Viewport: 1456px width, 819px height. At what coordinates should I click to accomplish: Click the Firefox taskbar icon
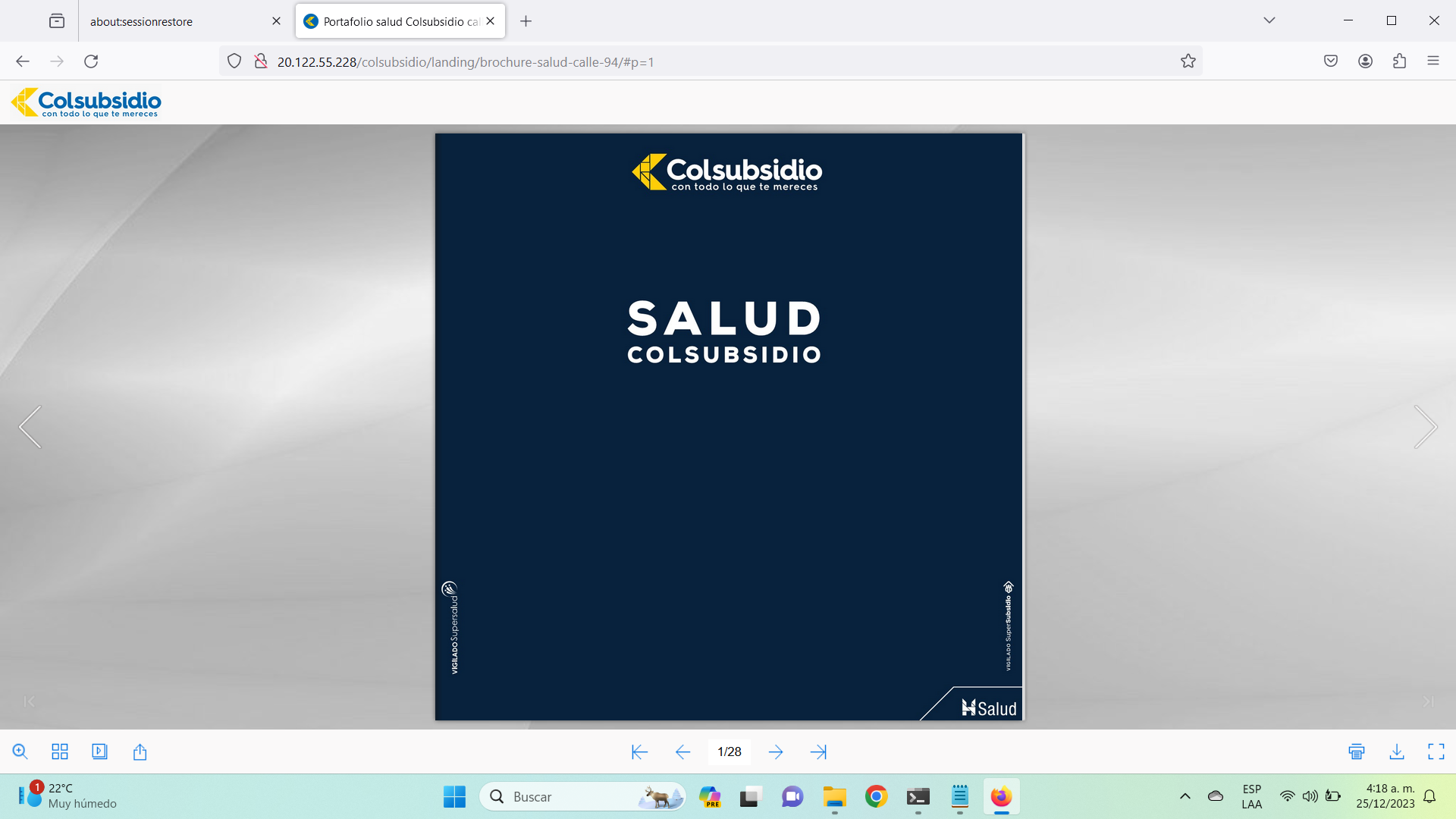[x=1001, y=797]
